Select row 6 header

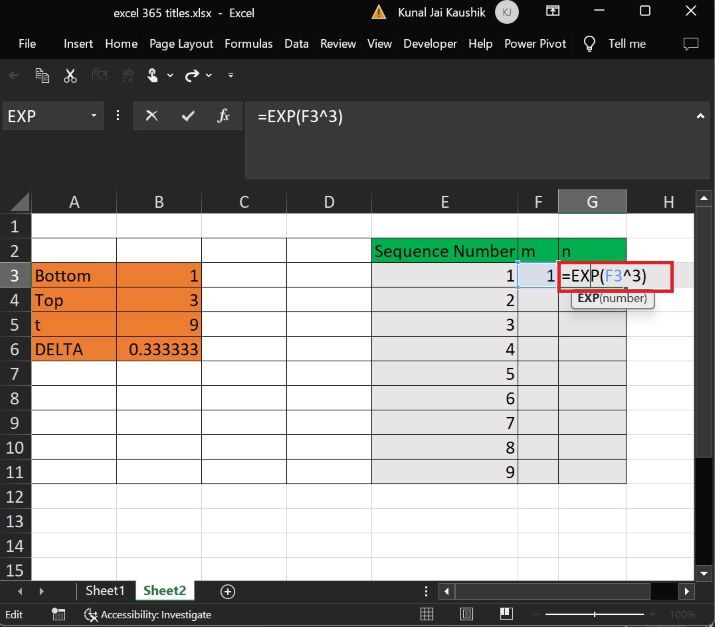pos(15,349)
